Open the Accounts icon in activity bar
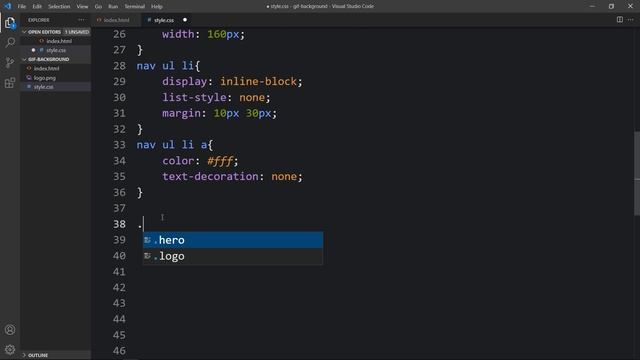The image size is (640, 360). tap(10, 329)
